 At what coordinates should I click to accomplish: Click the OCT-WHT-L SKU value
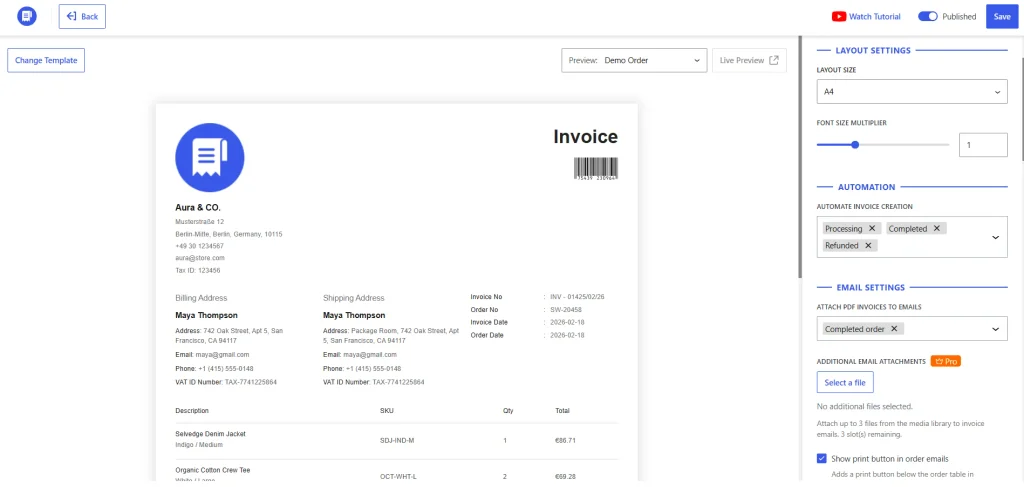[x=398, y=477]
